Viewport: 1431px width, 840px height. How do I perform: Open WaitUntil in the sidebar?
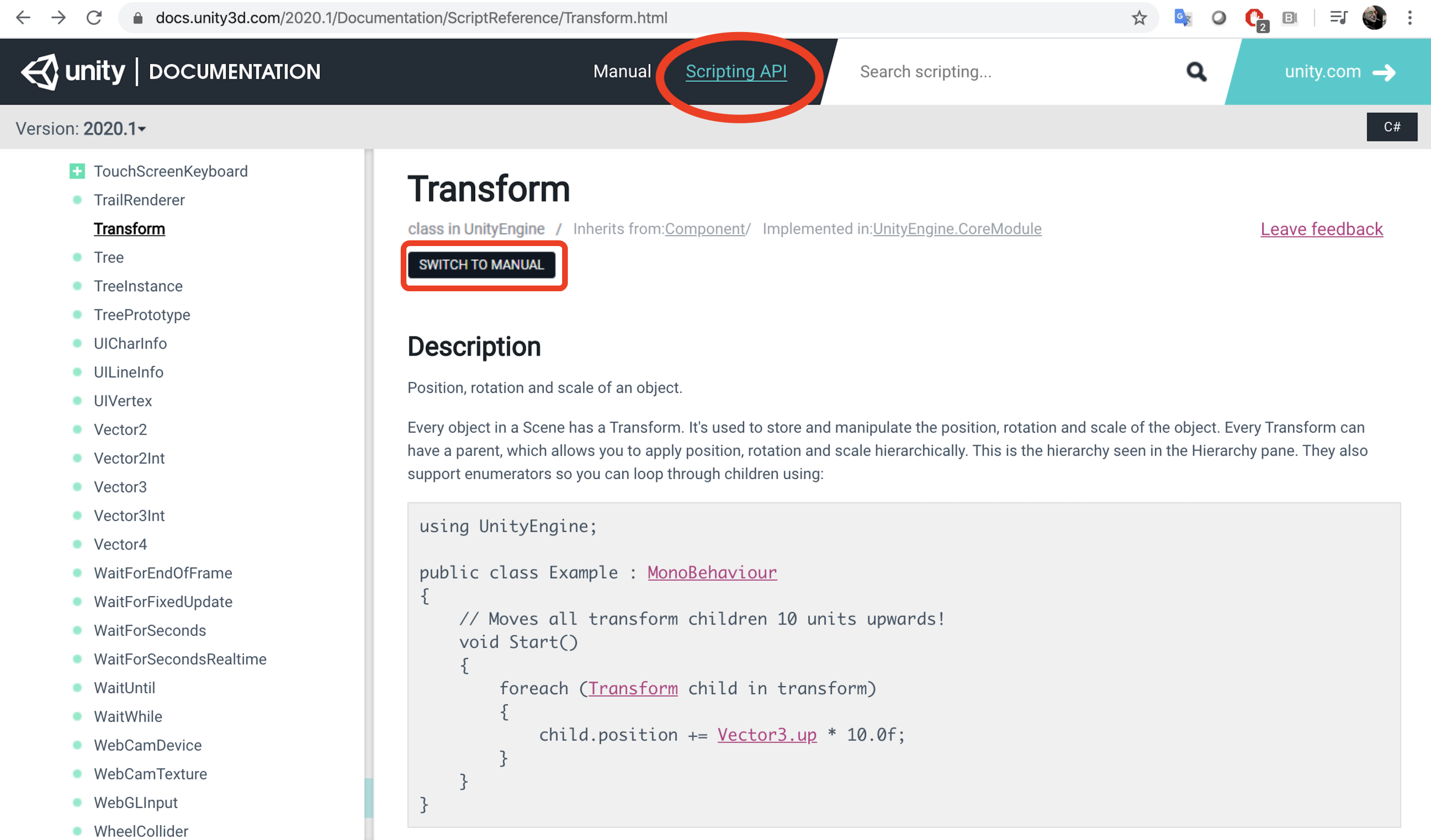click(x=124, y=687)
